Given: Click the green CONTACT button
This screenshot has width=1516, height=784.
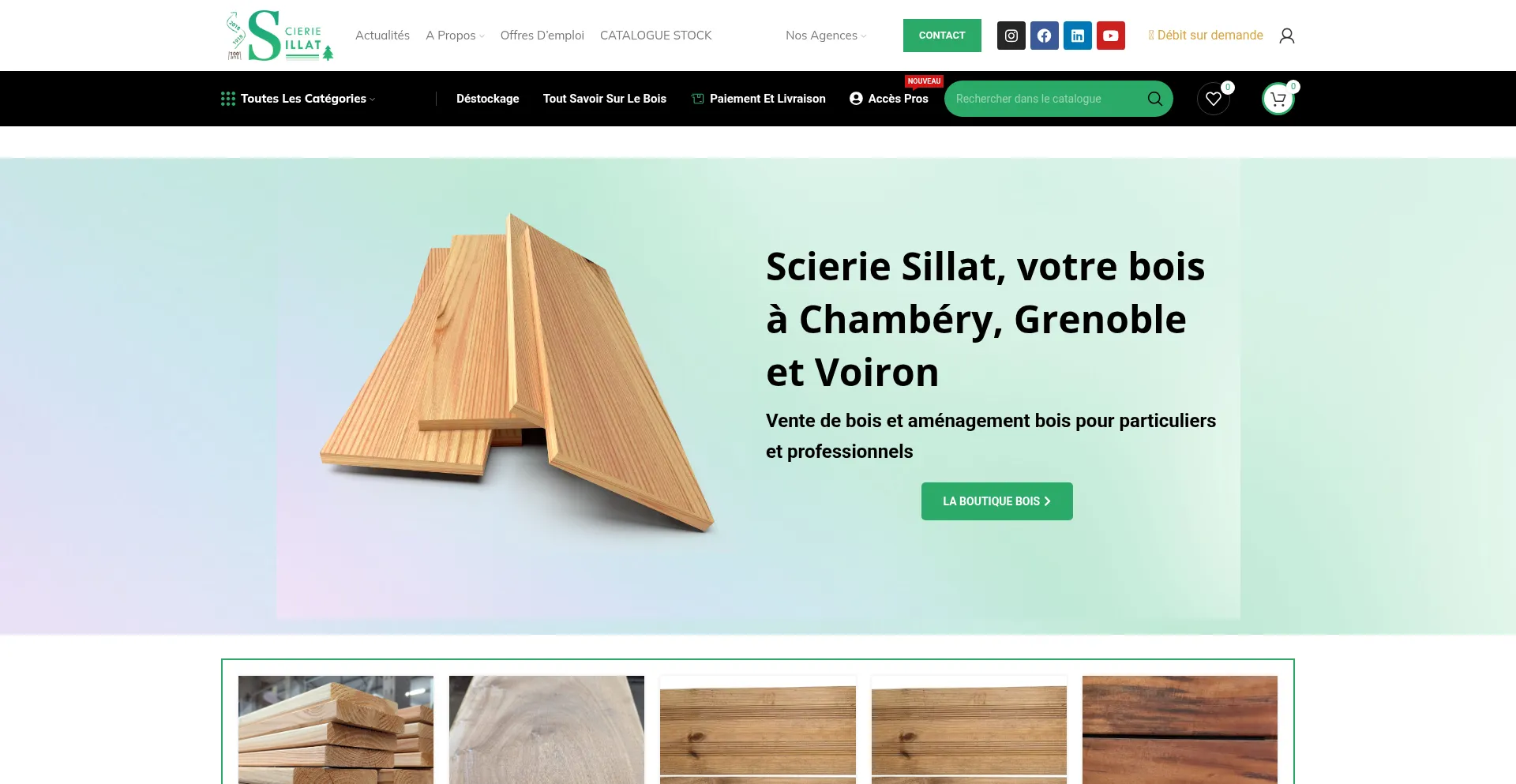Looking at the screenshot, I should click(942, 36).
